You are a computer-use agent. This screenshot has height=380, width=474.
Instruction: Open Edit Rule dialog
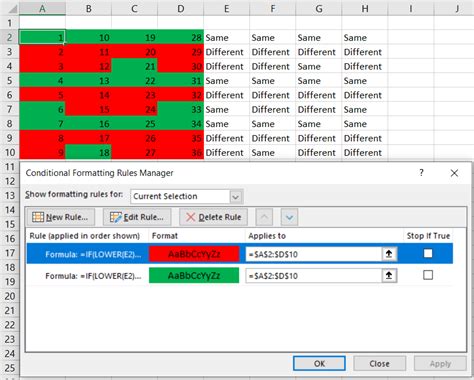137,217
